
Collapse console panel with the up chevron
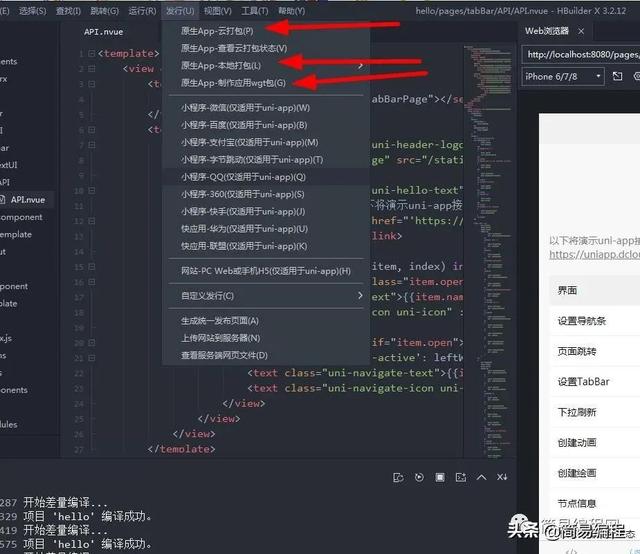tap(482, 477)
